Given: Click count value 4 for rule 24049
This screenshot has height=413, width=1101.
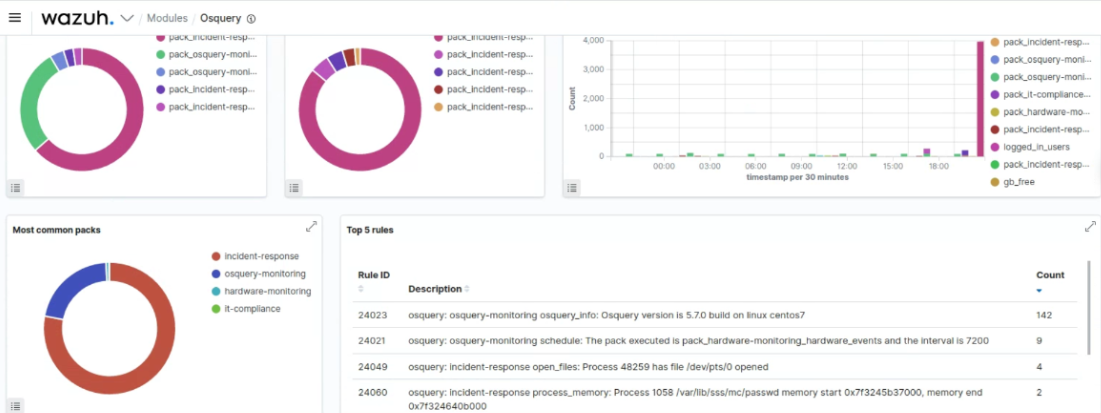Looking at the screenshot, I should (1039, 367).
